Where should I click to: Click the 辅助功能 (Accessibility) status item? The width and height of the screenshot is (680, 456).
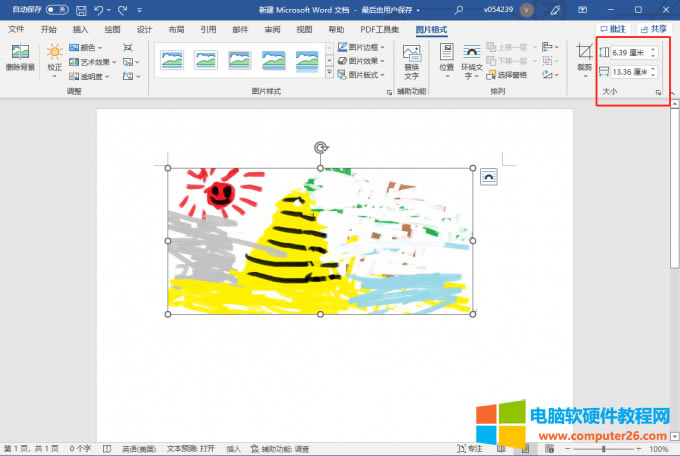click(280, 449)
